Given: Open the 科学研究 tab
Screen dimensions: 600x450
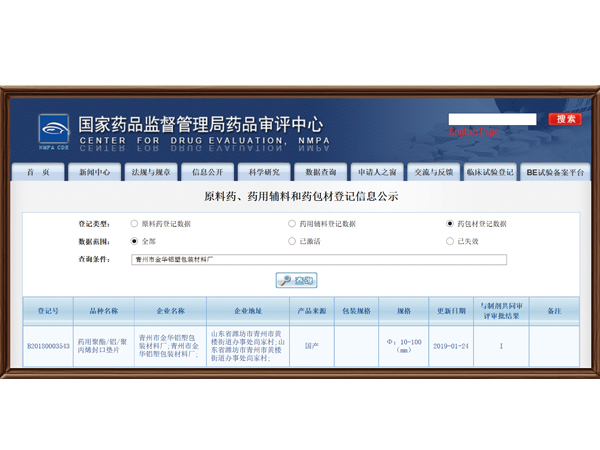Looking at the screenshot, I should (x=264, y=172).
